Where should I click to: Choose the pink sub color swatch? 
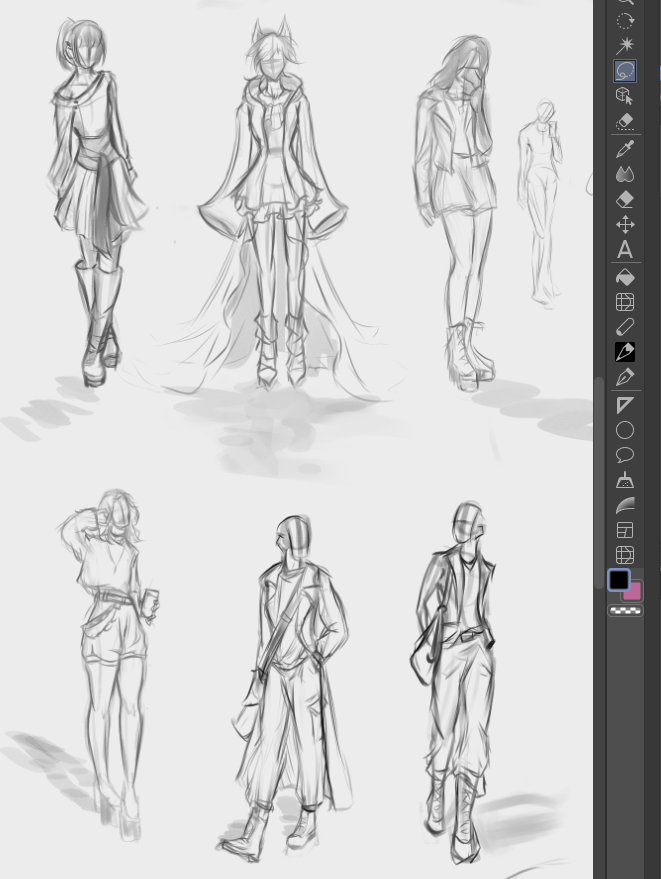coord(635,593)
